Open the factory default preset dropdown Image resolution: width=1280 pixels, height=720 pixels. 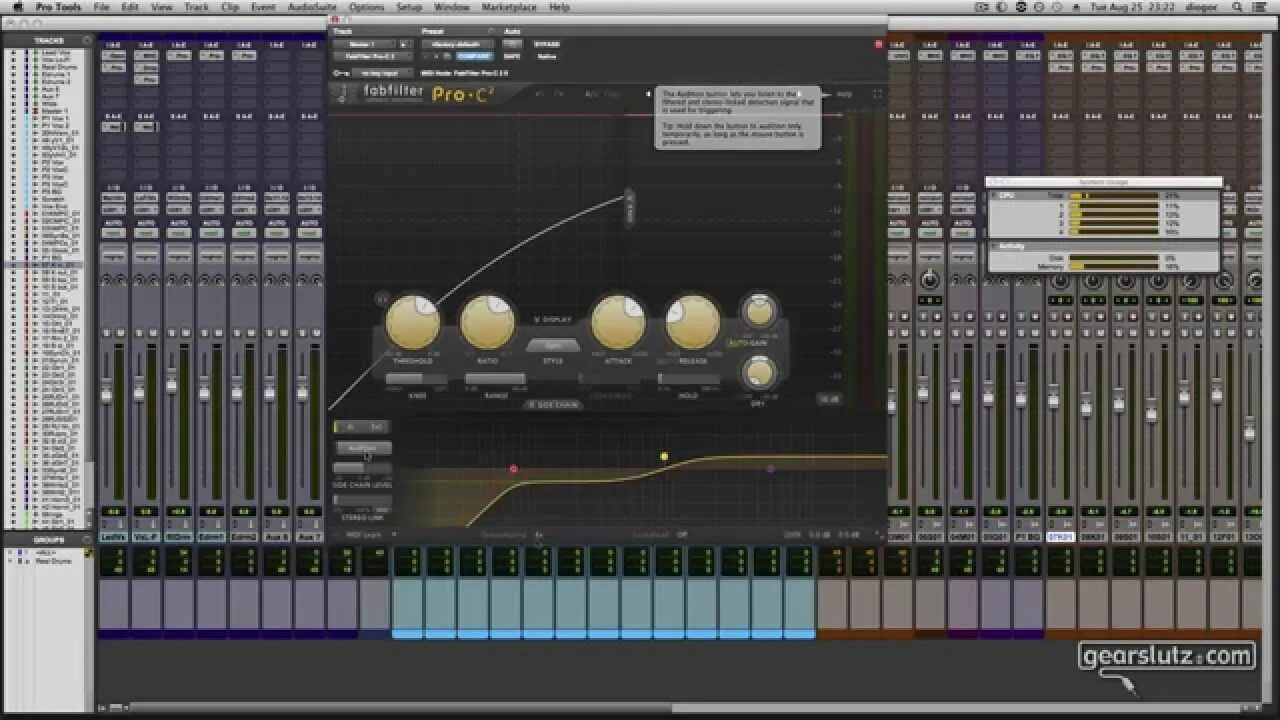point(458,44)
